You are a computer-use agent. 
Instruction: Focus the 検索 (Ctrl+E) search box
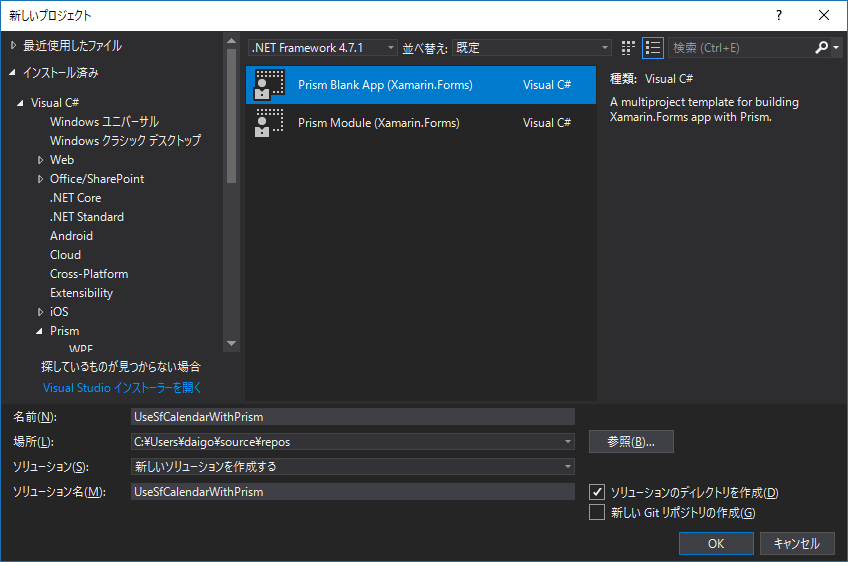click(x=741, y=48)
